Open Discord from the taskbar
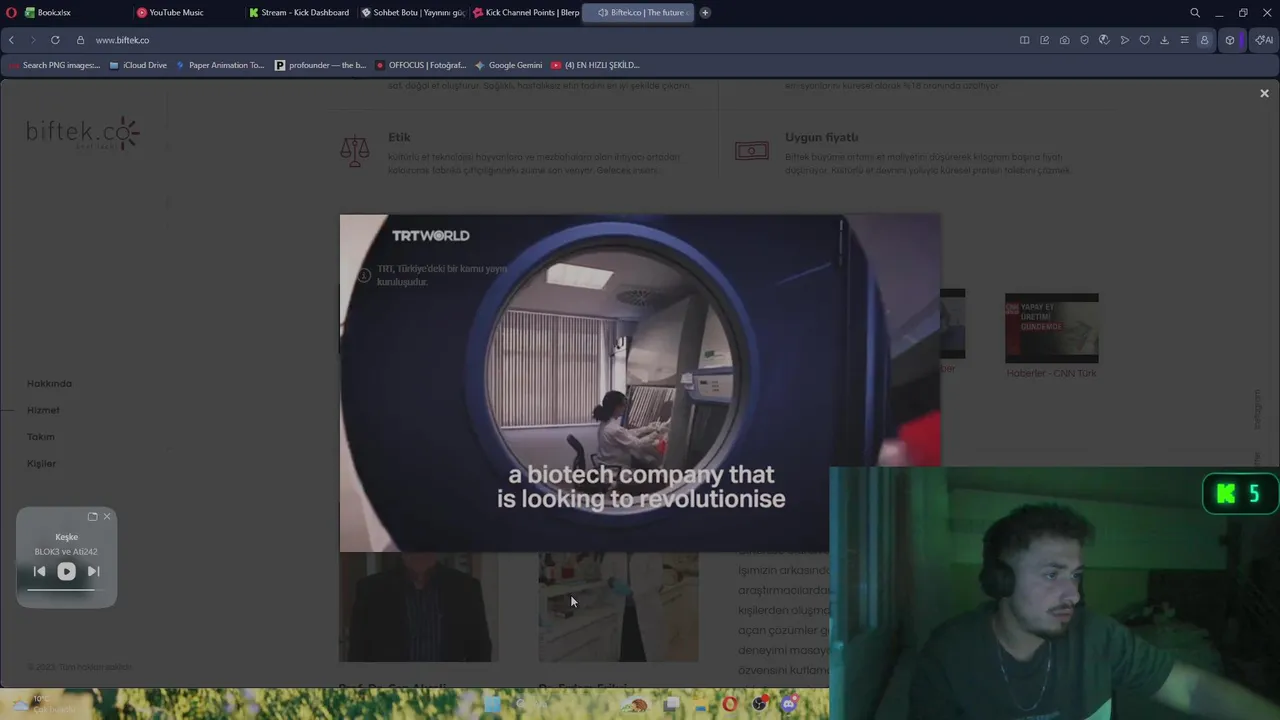This screenshot has height=720, width=1280. 789,704
